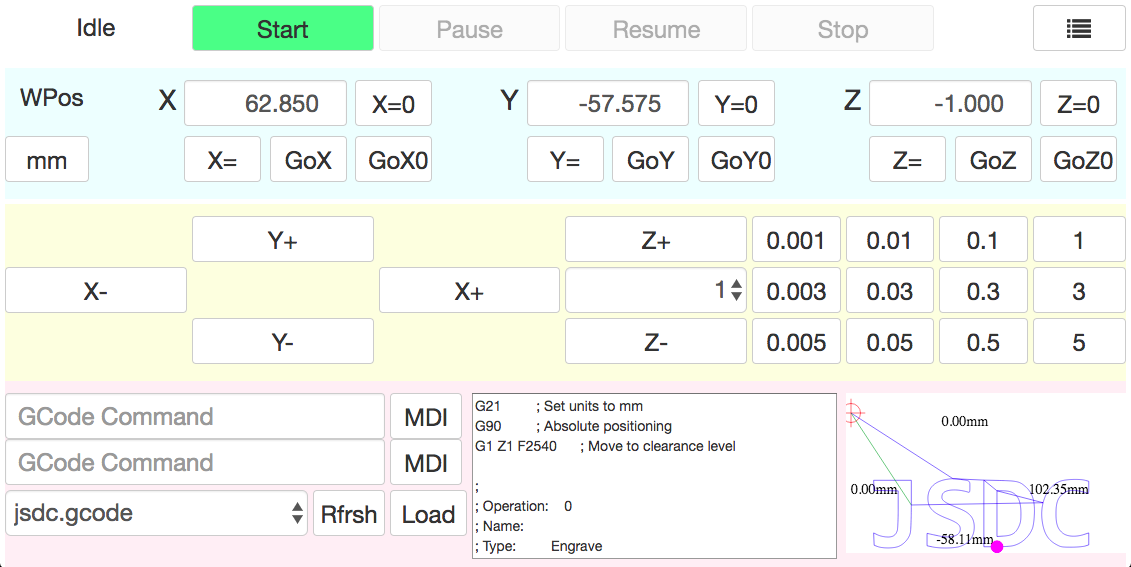This screenshot has width=1131, height=567.
Task: Select the 0.05 jog step
Action: 890,342
